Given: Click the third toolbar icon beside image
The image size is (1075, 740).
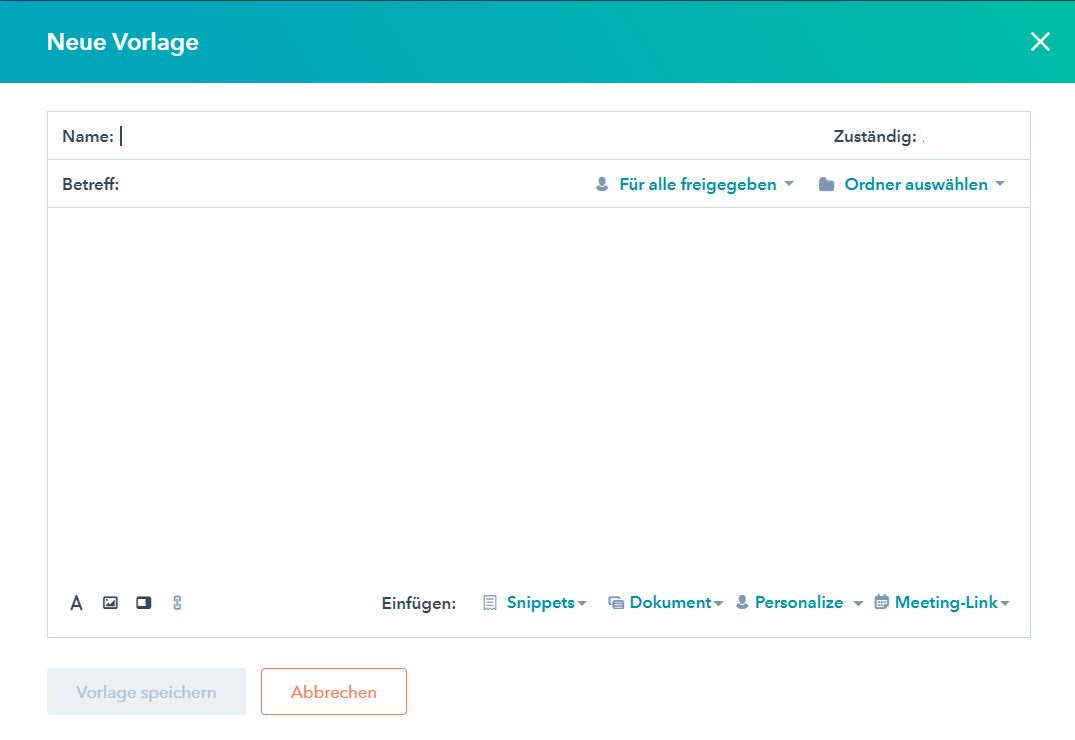Looking at the screenshot, I should point(144,603).
